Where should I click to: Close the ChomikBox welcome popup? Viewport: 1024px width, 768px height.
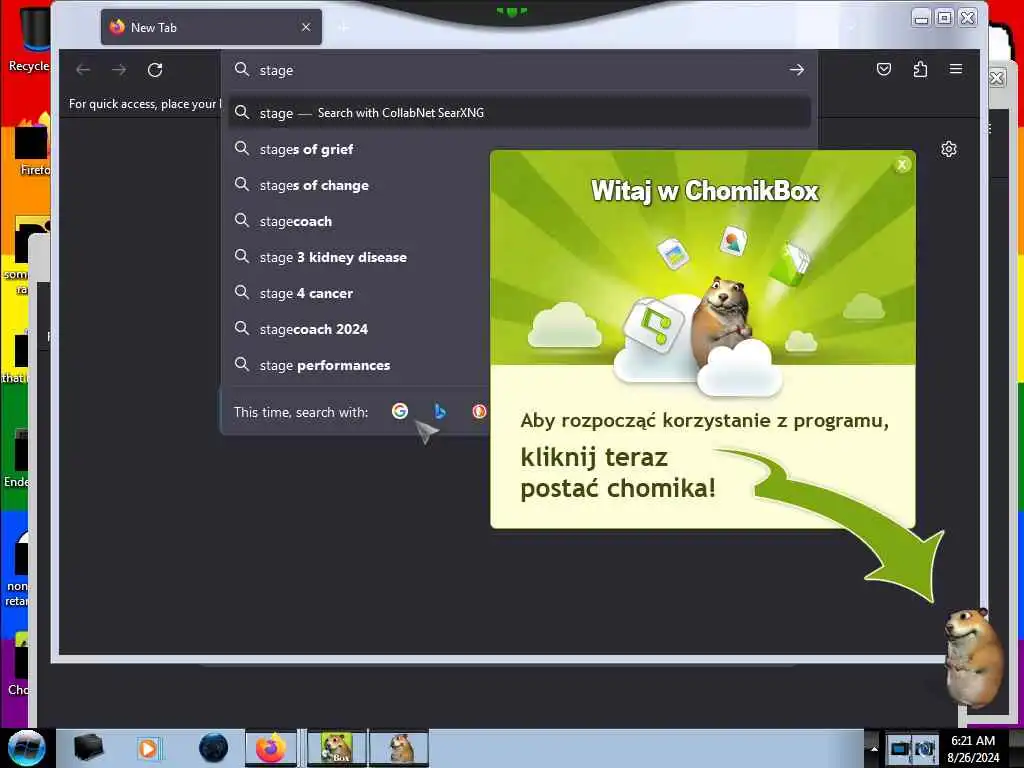click(902, 165)
